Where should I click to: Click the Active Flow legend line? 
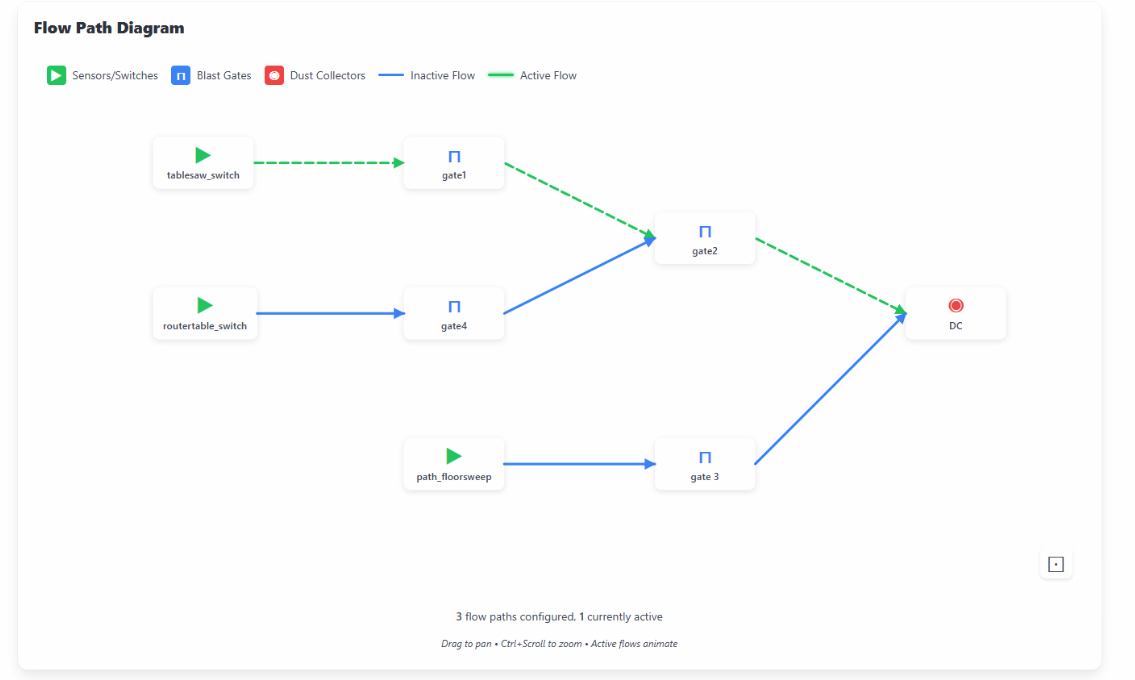pyautogui.click(x=500, y=75)
